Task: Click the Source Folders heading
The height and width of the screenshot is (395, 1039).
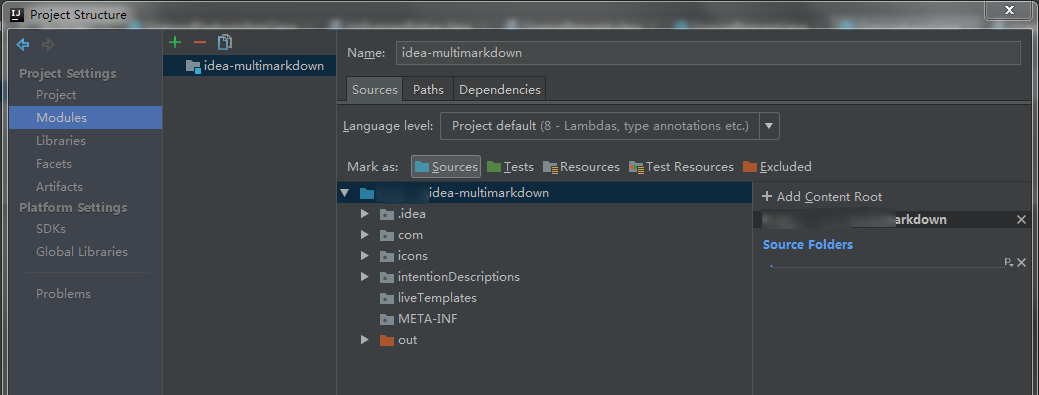Action: tap(808, 245)
